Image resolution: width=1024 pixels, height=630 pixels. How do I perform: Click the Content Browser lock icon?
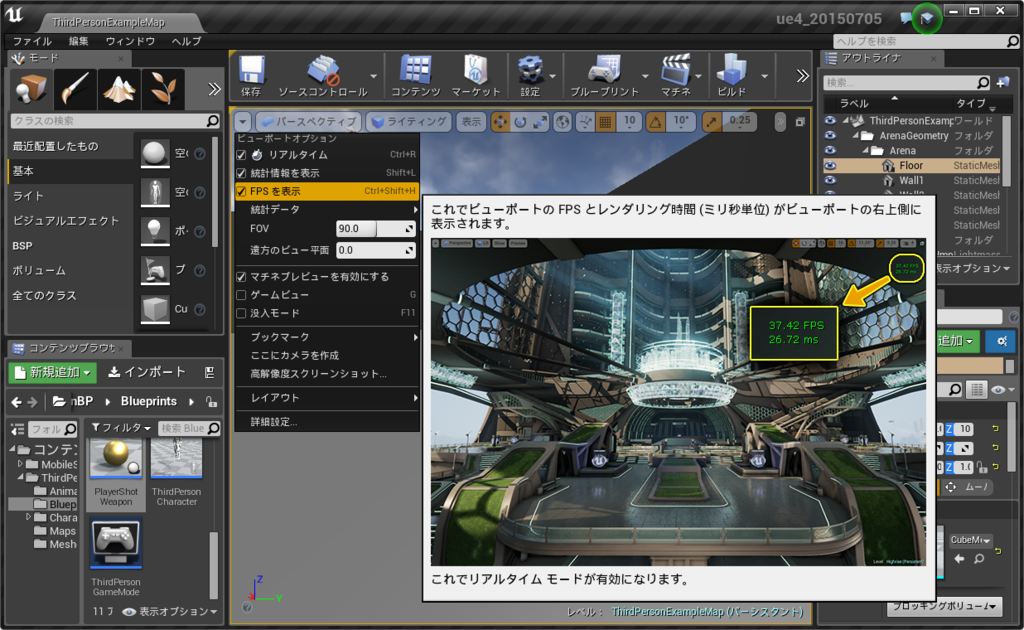pos(211,402)
